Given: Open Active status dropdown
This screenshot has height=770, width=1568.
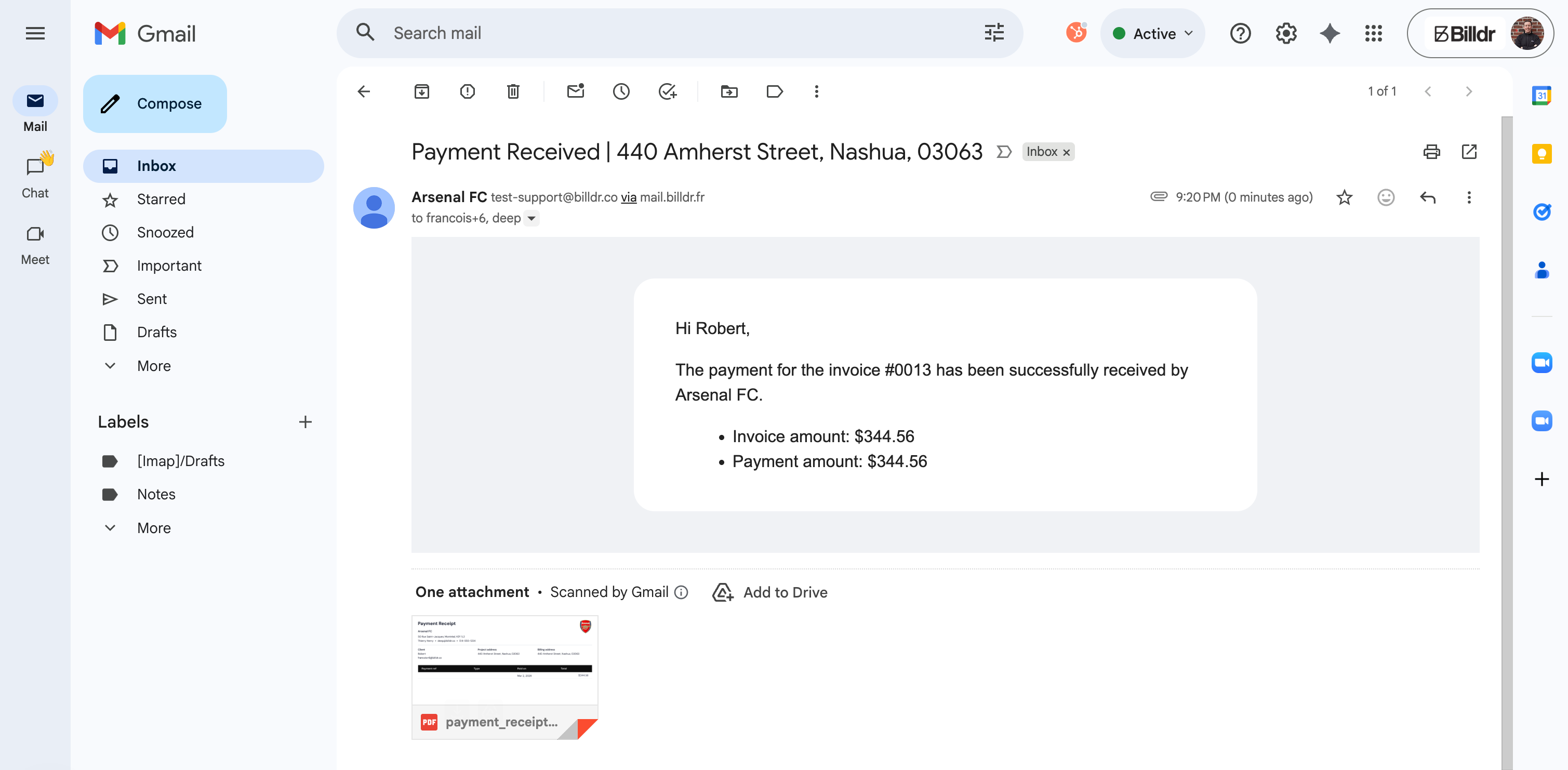Looking at the screenshot, I should (1152, 33).
